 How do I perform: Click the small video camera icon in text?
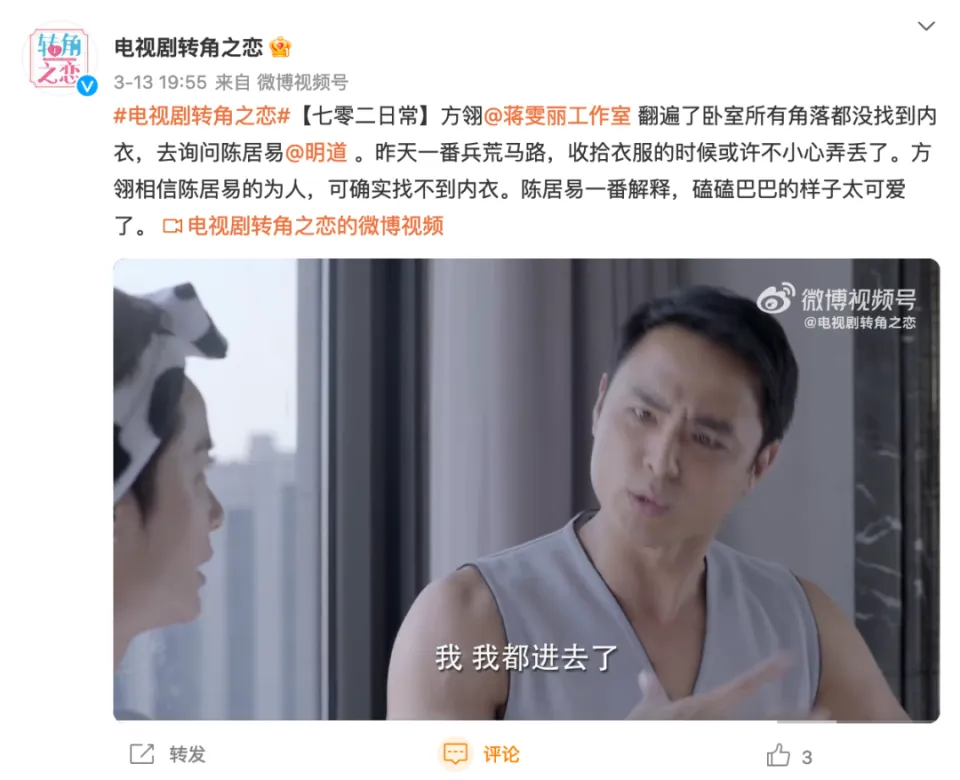click(172, 227)
